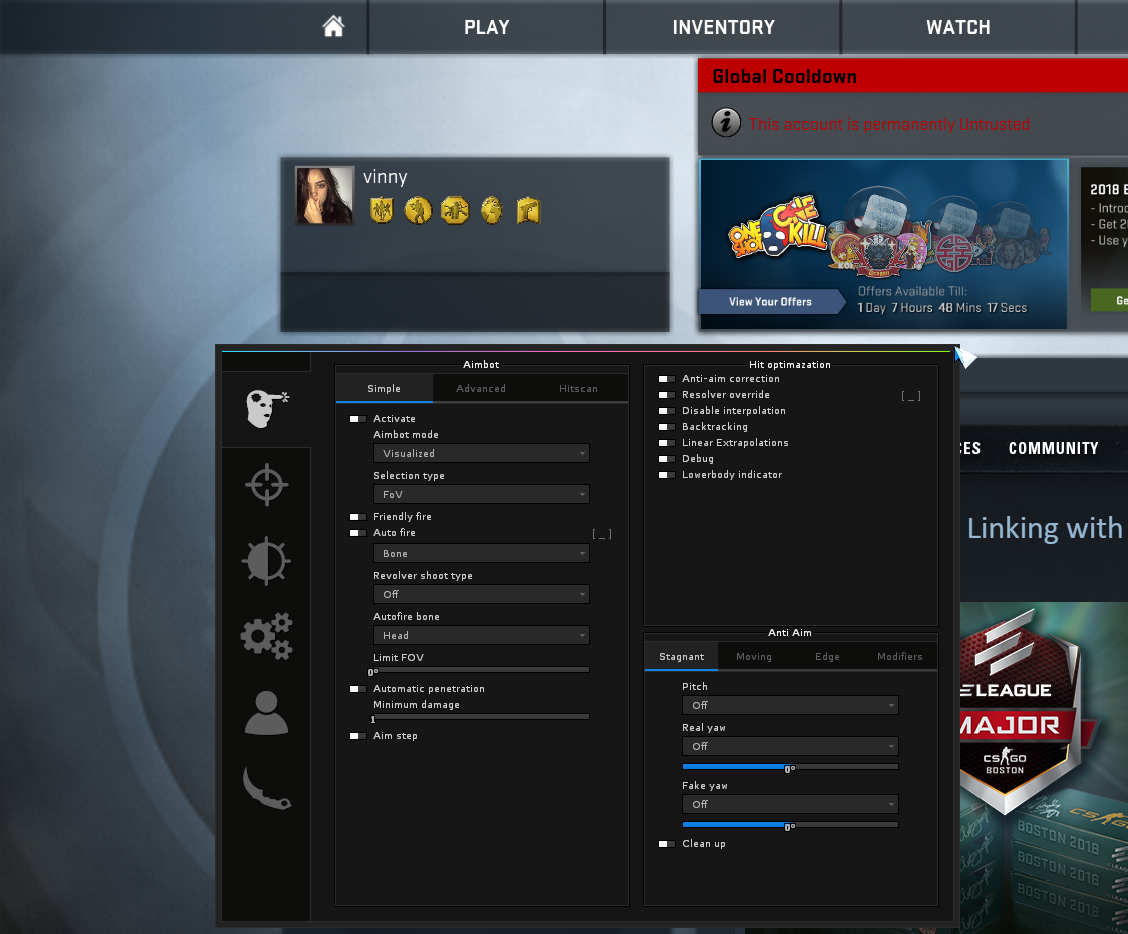Switch to the Hitscan tab
The height and width of the screenshot is (934, 1128).
(x=578, y=389)
